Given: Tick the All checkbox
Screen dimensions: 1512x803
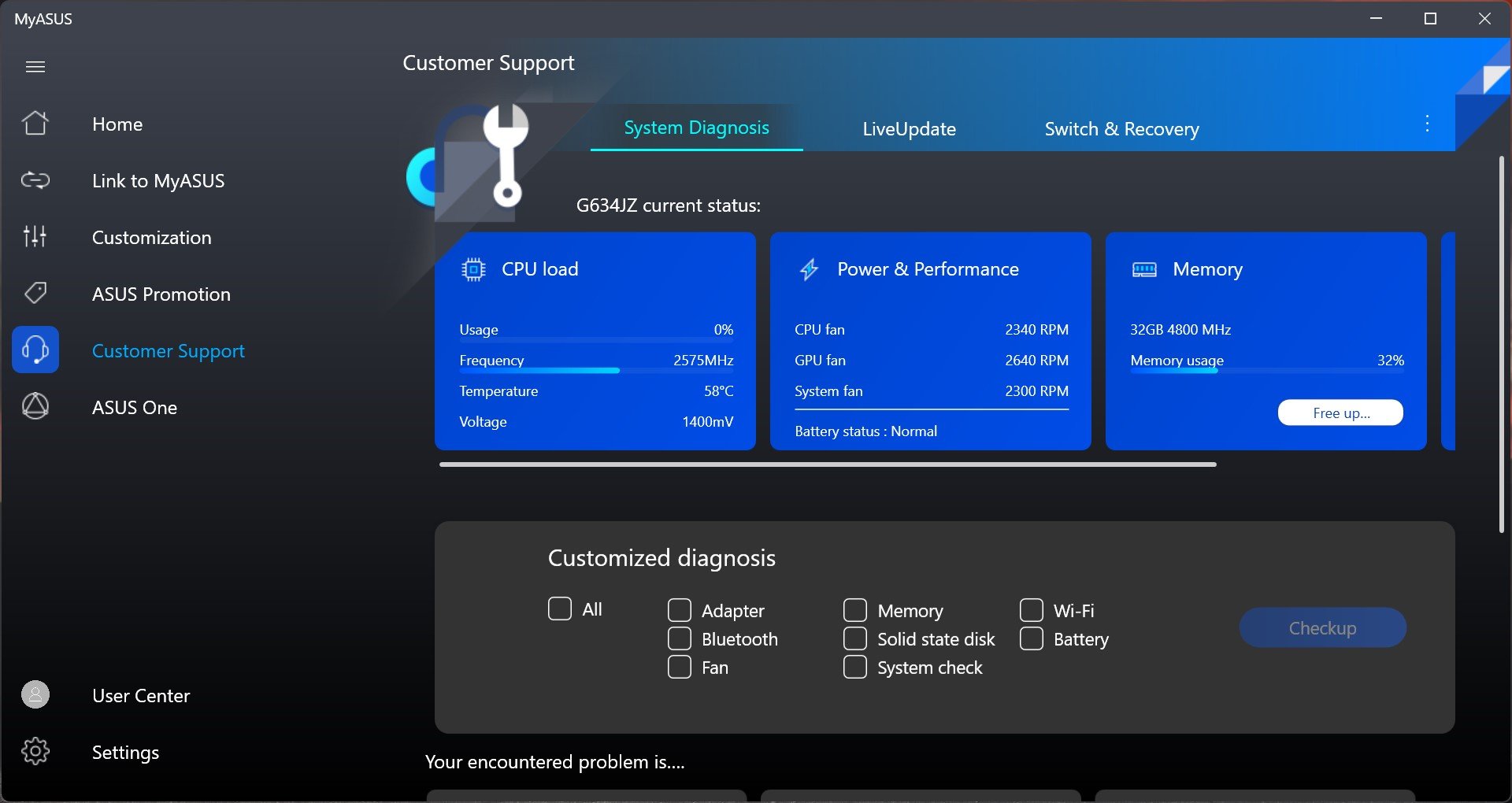Looking at the screenshot, I should click(560, 609).
